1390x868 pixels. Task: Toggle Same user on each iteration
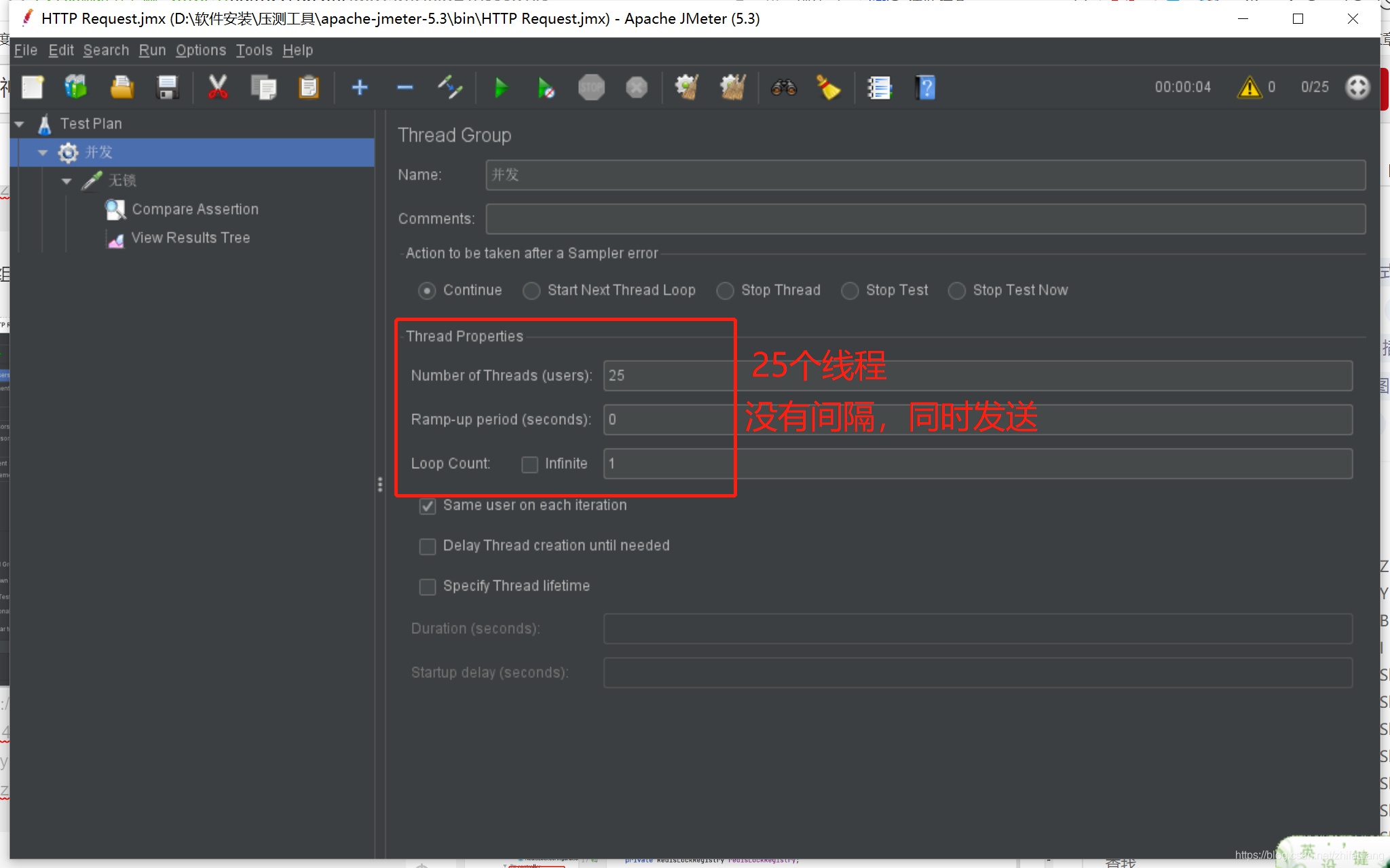click(x=428, y=505)
